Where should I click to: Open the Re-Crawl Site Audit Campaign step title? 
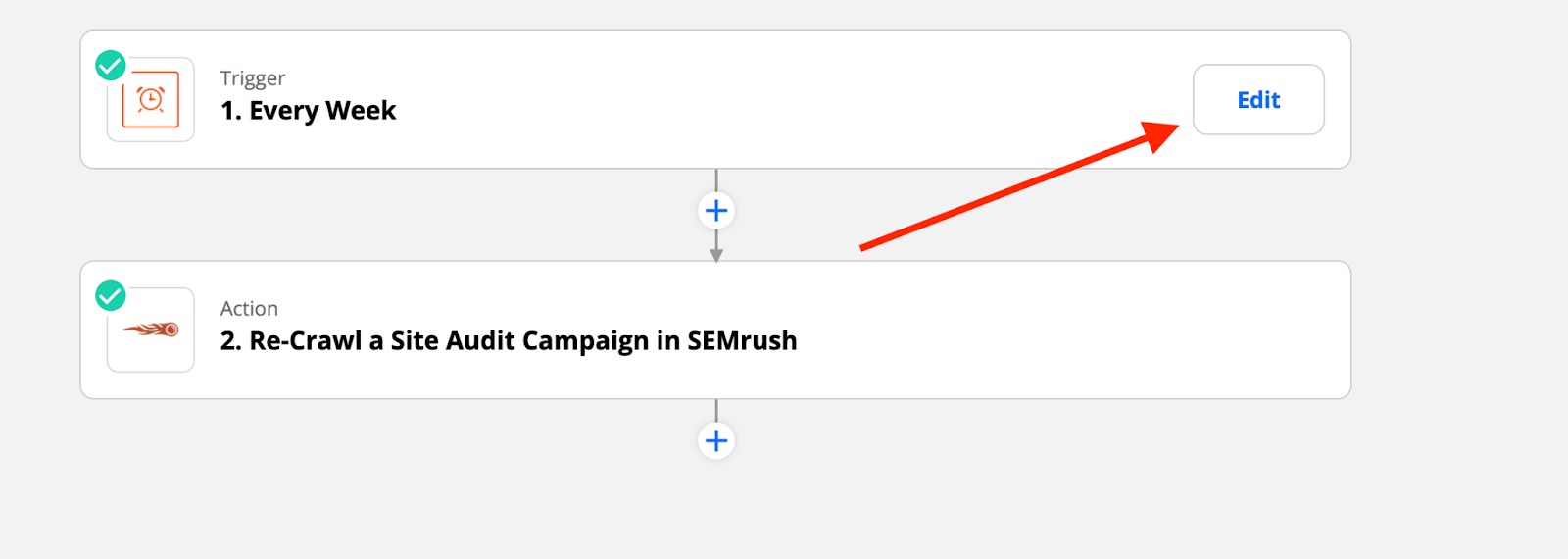pyautogui.click(x=508, y=341)
